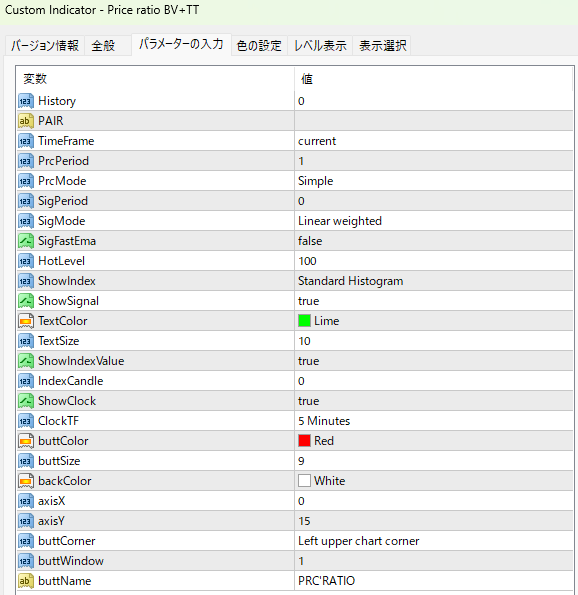Click the color-type icon beside TextColor

(26, 321)
